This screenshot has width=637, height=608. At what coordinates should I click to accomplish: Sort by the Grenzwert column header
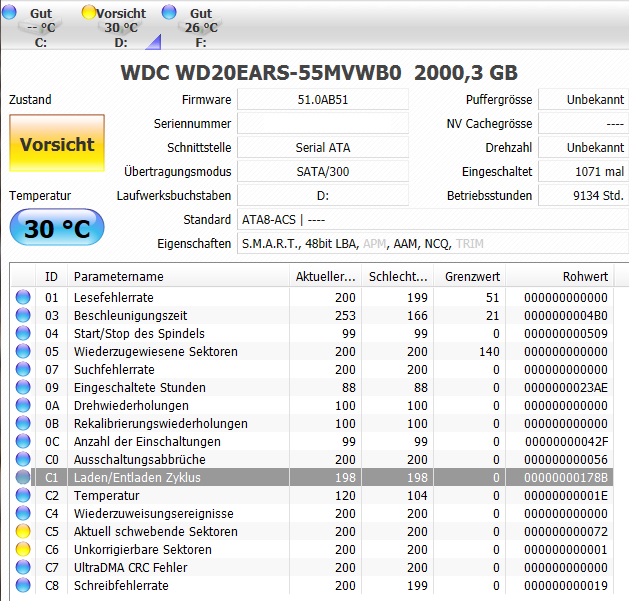470,277
